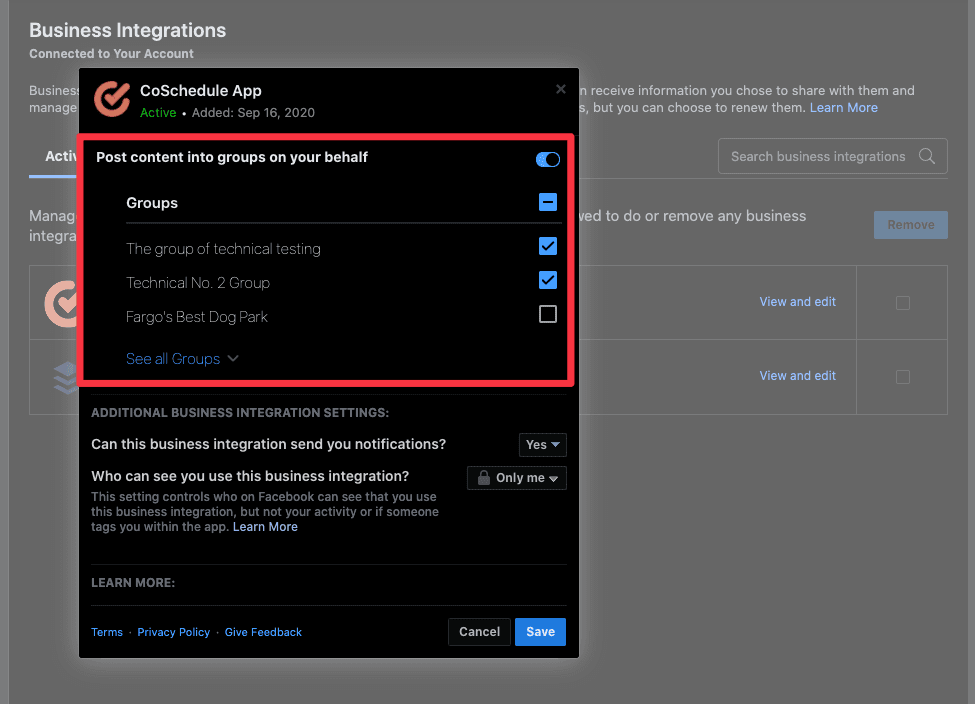Close the CoSchedule App dialog
The width and height of the screenshot is (975, 704).
pos(560,89)
